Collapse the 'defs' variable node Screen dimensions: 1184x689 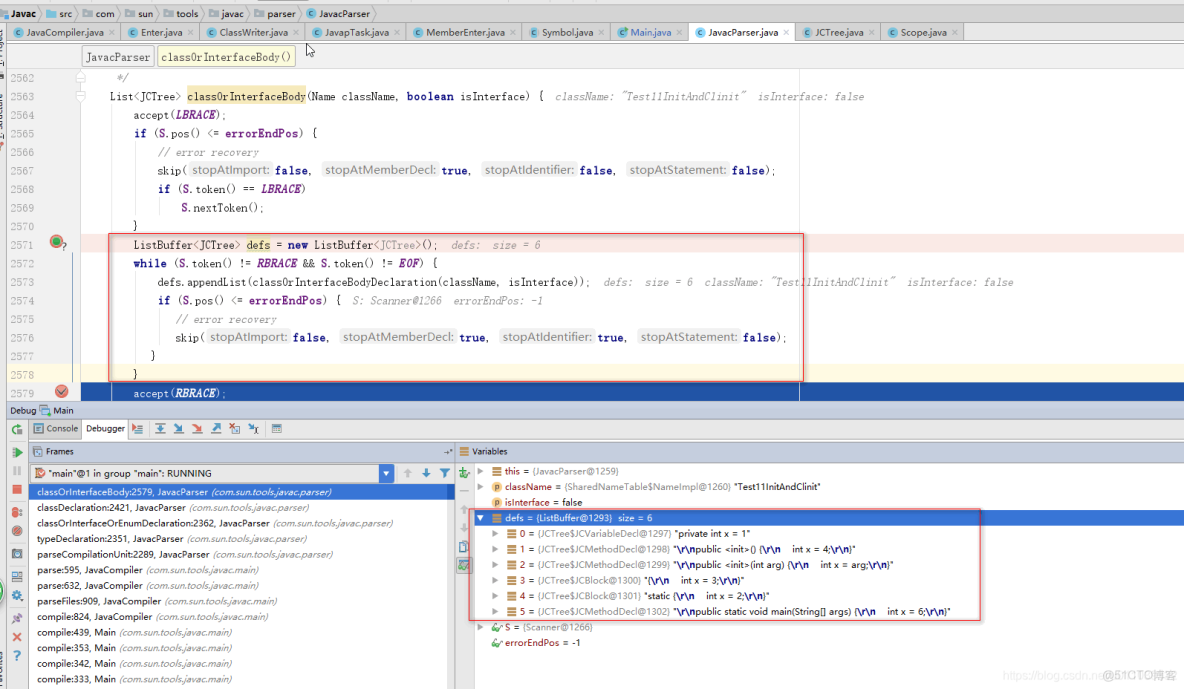tap(481, 518)
